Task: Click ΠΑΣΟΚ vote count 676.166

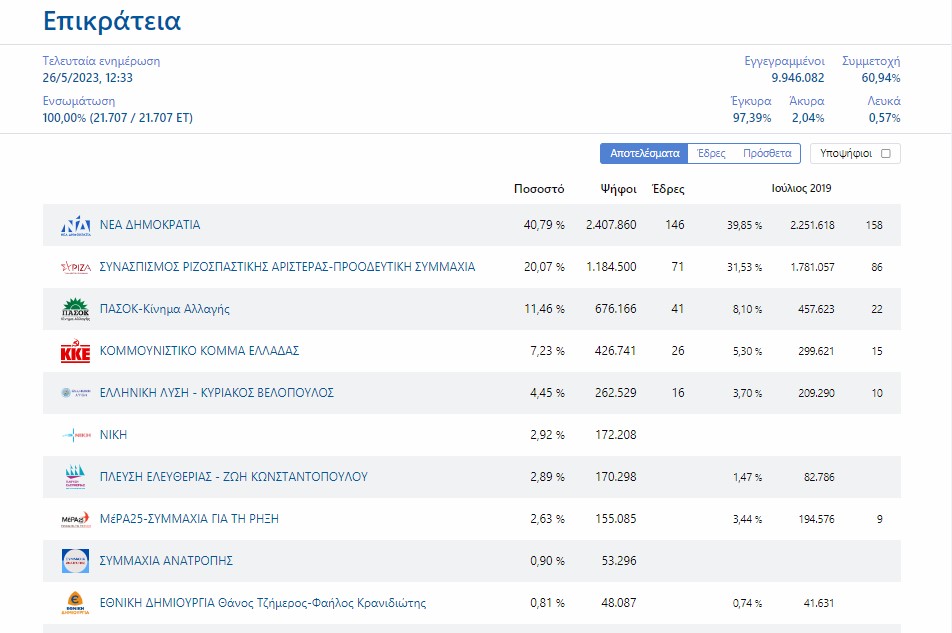Action: [616, 308]
